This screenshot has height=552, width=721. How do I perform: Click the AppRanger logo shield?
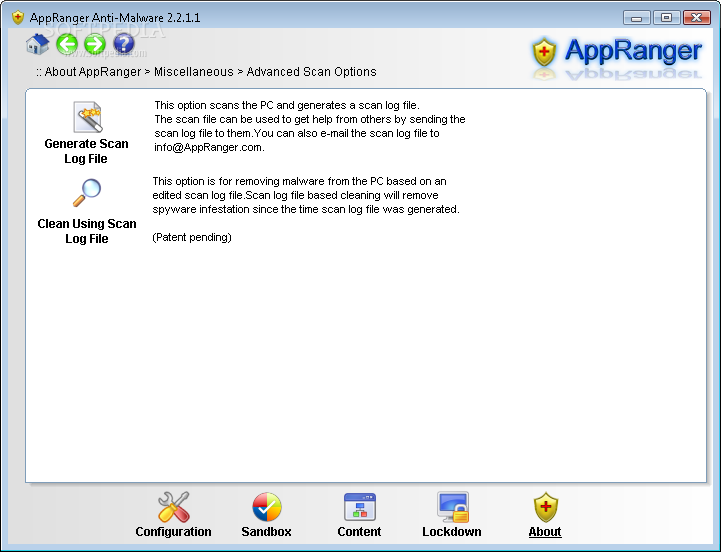click(544, 52)
